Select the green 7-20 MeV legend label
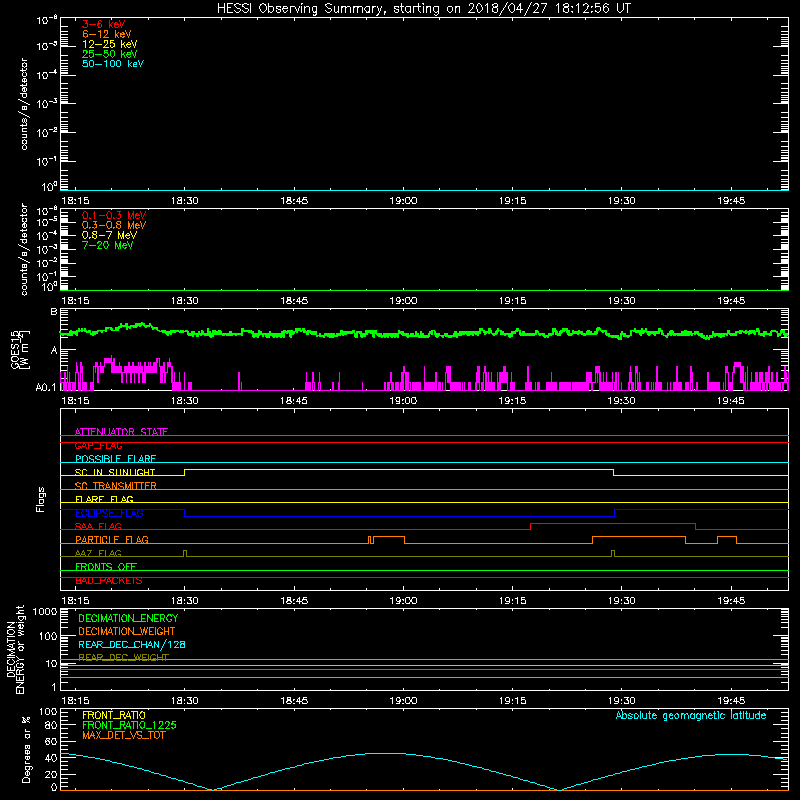This screenshot has height=800, width=800. pos(108,245)
